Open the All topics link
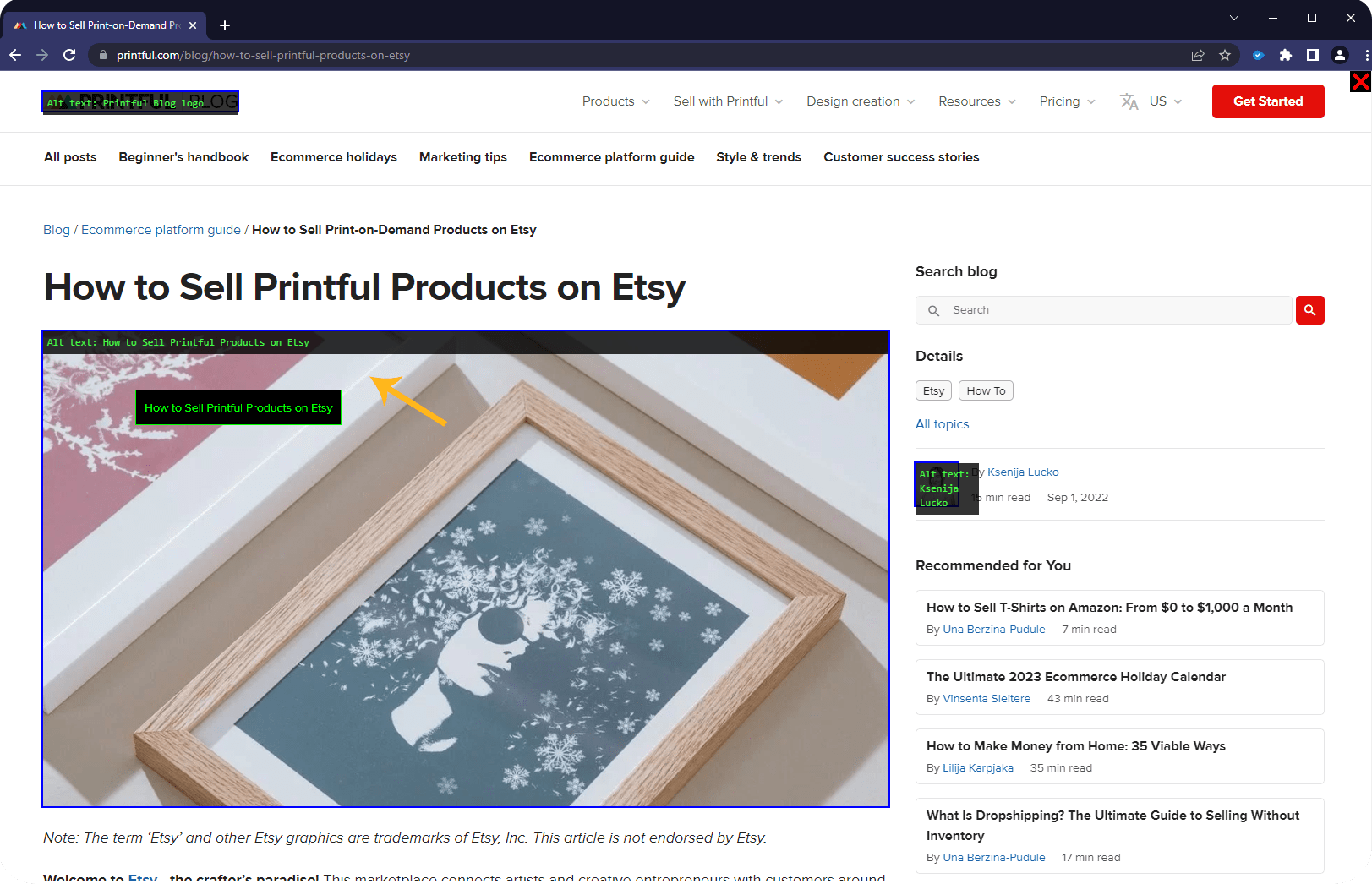The height and width of the screenshot is (884, 1372). click(x=943, y=424)
